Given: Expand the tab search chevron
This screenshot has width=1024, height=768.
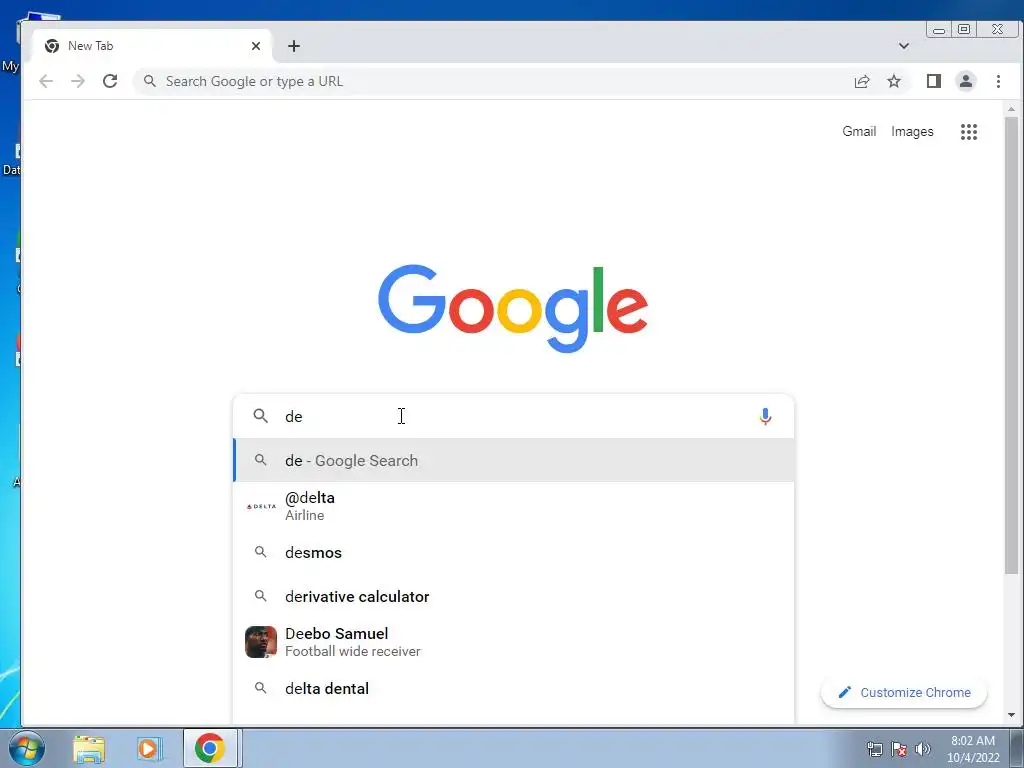Looking at the screenshot, I should [x=904, y=46].
